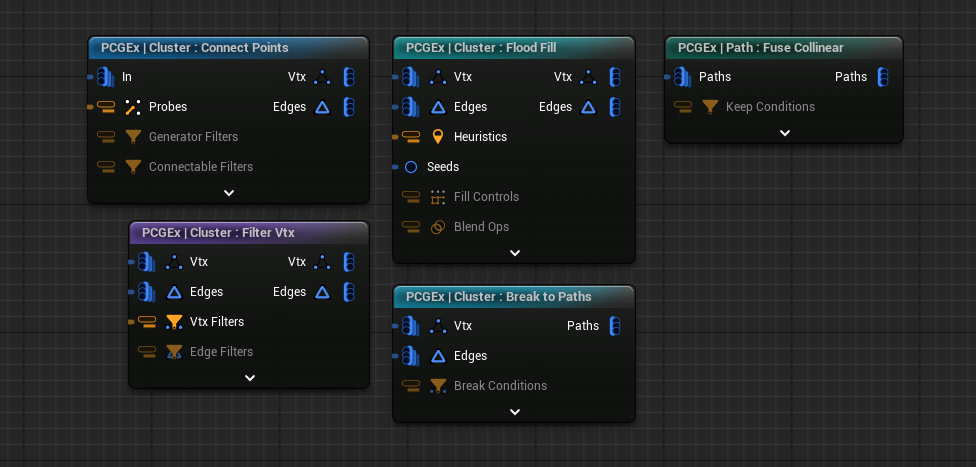Expand the Filter Vtx node chevron
Screen dimensions: 976x467
click(250, 378)
